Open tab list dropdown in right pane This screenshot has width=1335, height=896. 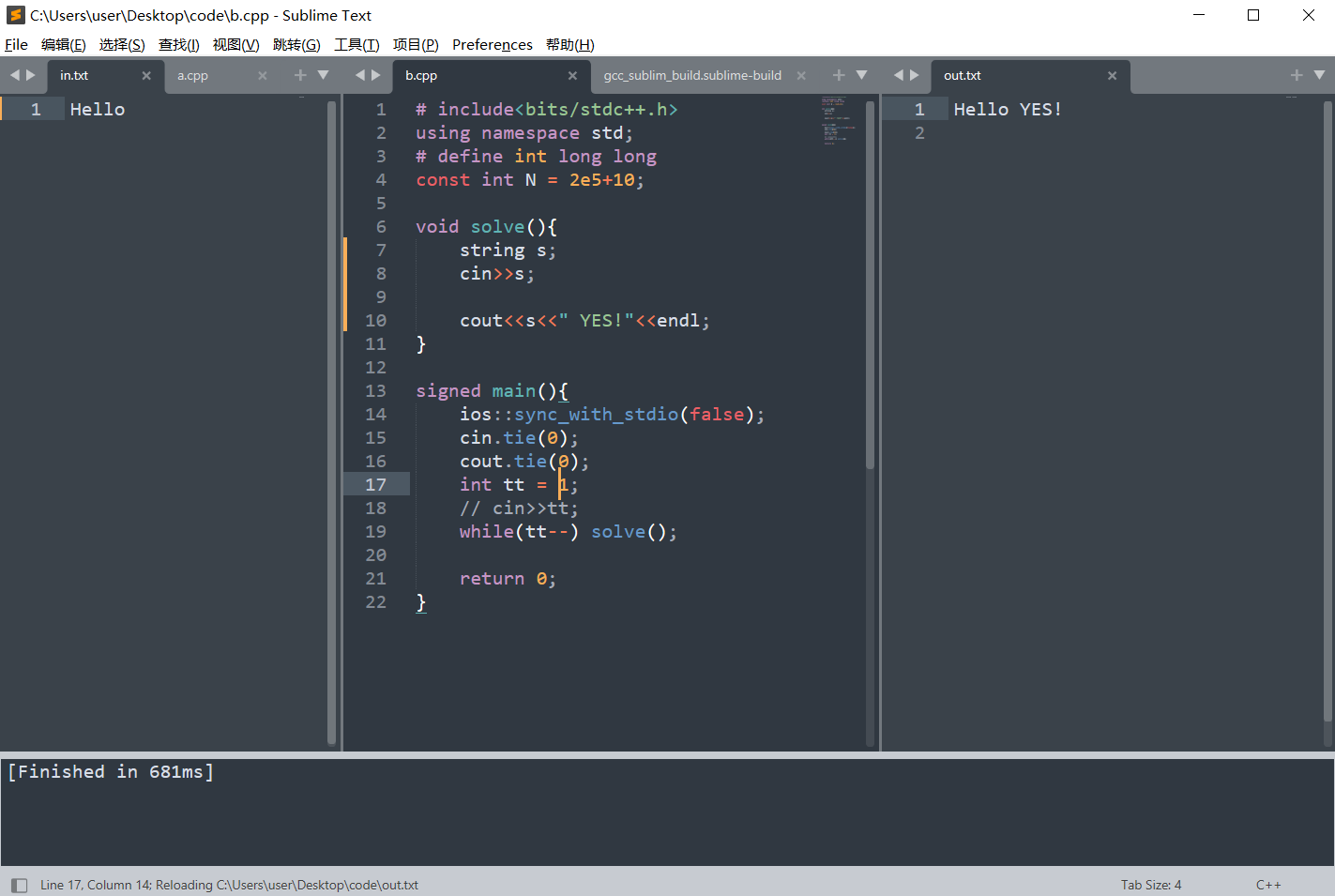click(x=1319, y=75)
